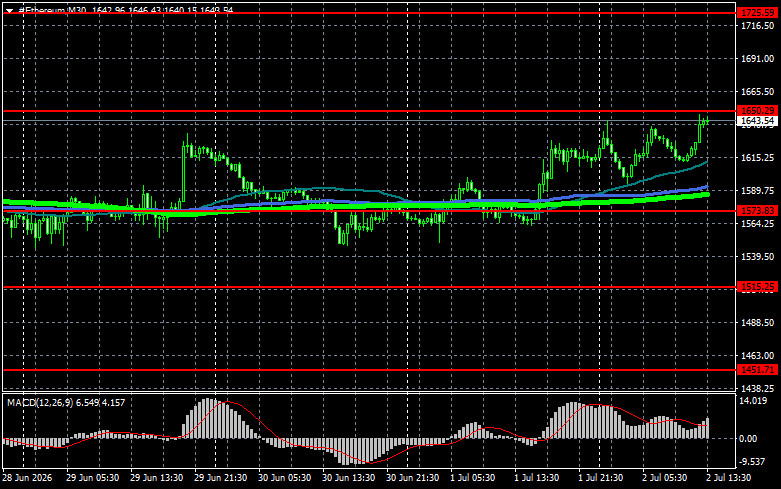The width and height of the screenshot is (781, 489).
Task: Click the current price label 1643.54
Action: pyautogui.click(x=757, y=121)
